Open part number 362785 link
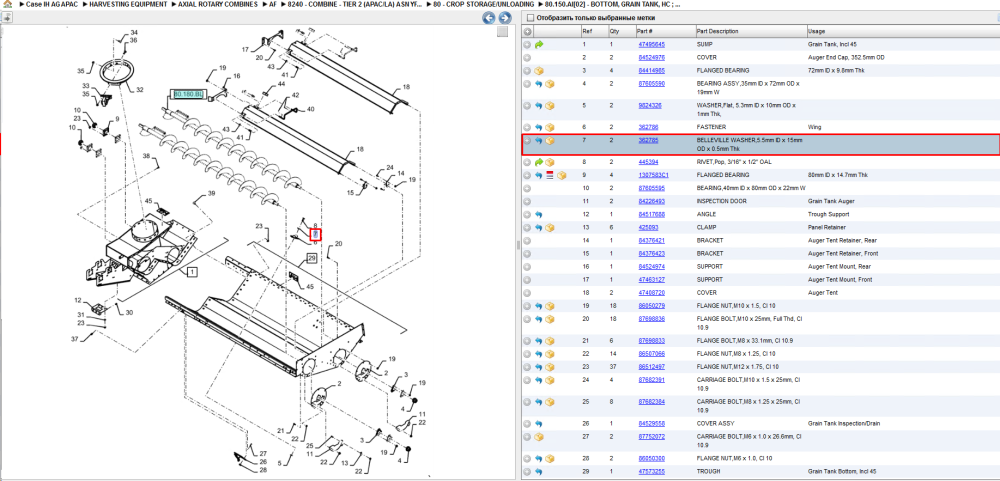Viewport: 1000px width, 481px height. coord(649,140)
